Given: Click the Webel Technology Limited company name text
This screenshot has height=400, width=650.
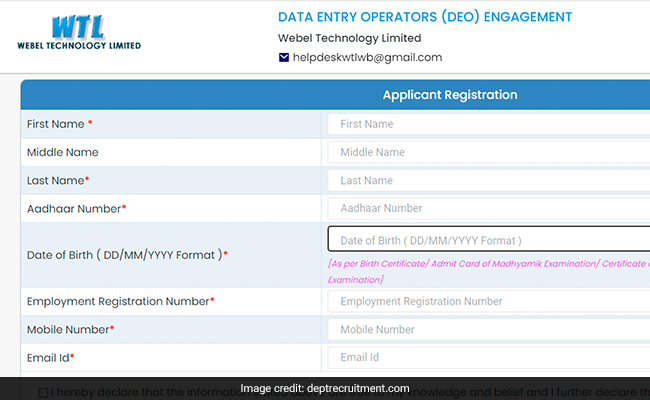Looking at the screenshot, I should tap(349, 38).
